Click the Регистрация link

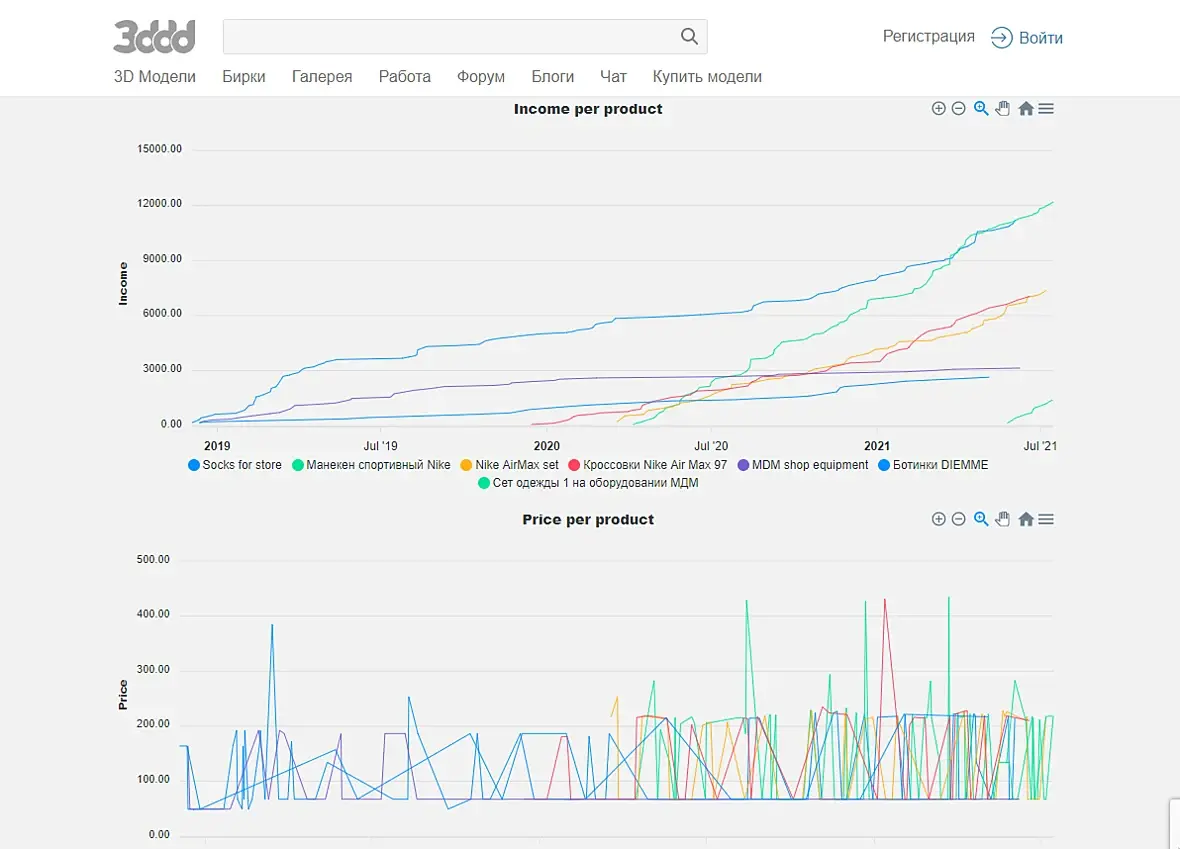pyautogui.click(x=928, y=37)
